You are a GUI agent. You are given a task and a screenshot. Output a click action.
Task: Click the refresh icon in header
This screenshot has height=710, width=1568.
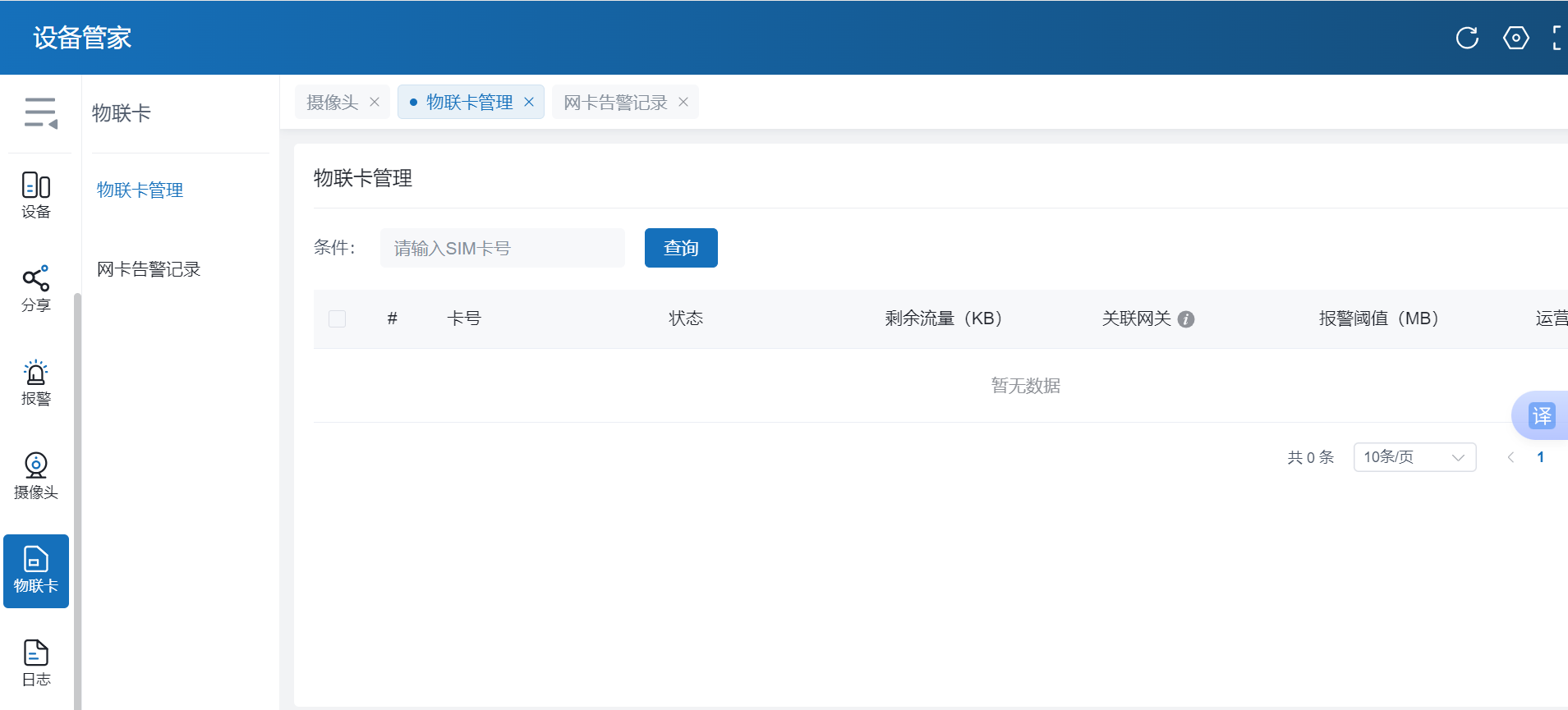1467,38
